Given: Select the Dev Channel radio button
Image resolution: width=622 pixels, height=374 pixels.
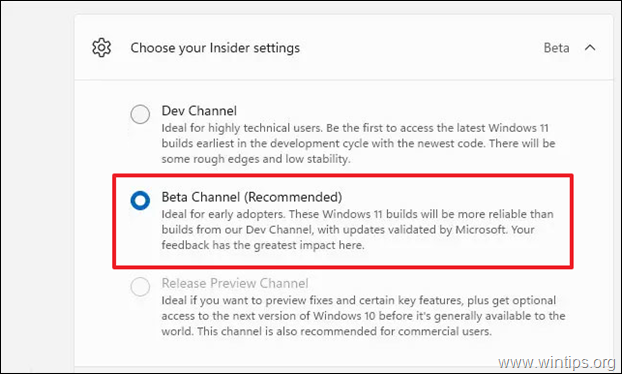Looking at the screenshot, I should [140, 114].
